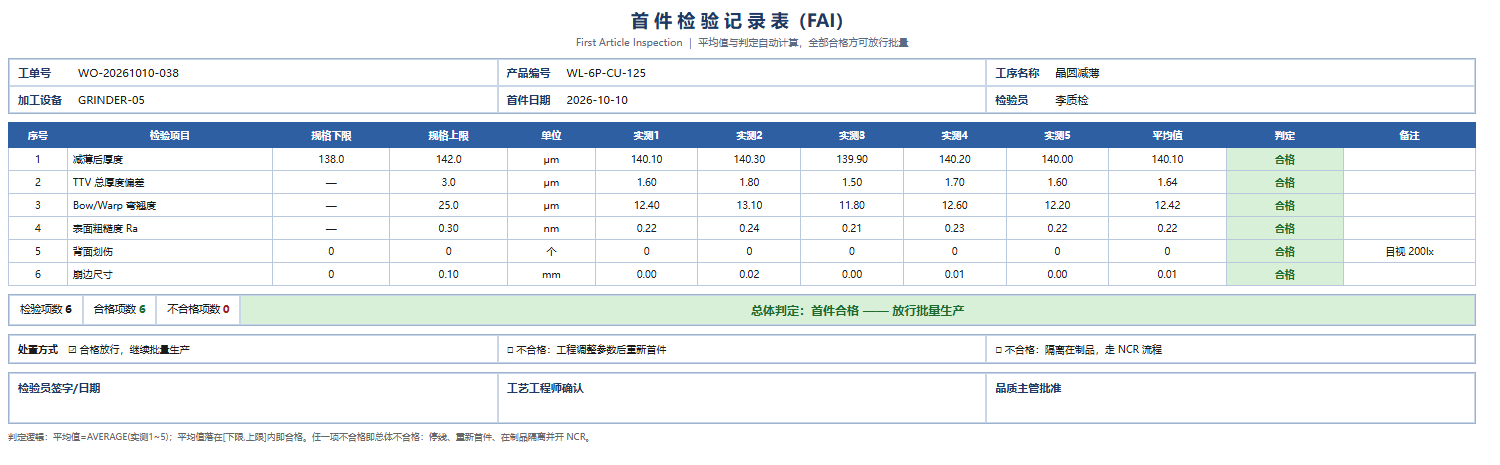Click the 实测4 value 140.20
The height and width of the screenshot is (465, 1500).
[x=955, y=159]
